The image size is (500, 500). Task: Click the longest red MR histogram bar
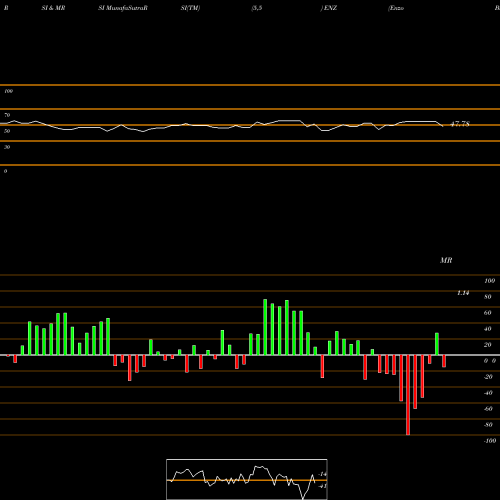408,395
